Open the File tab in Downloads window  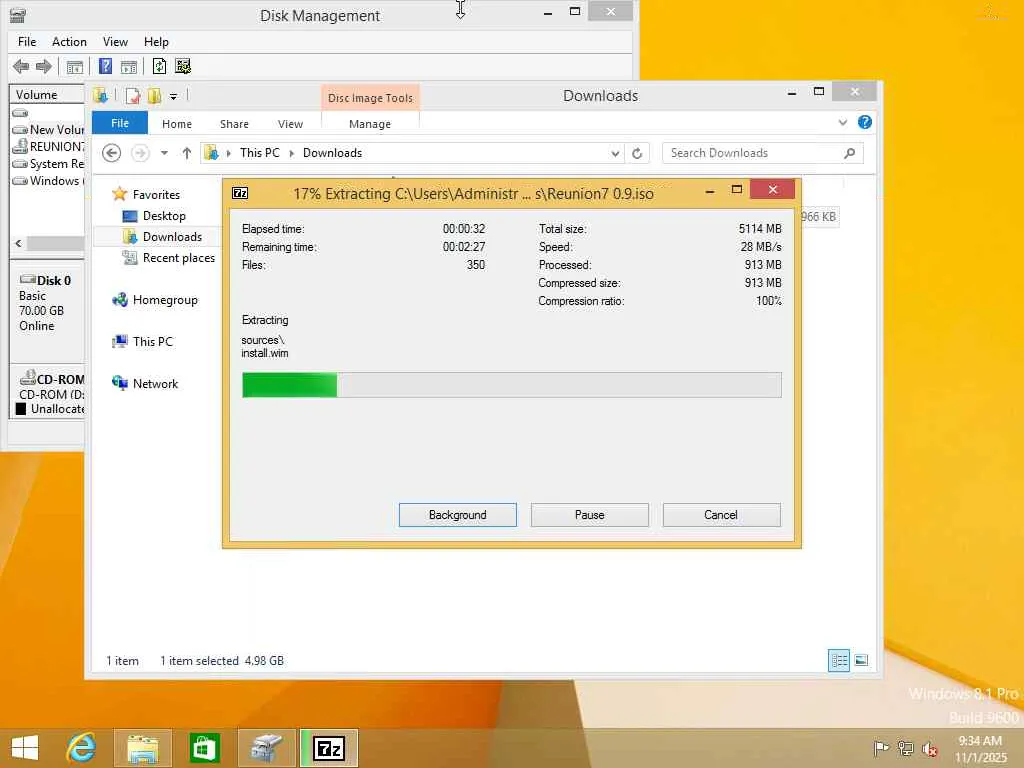pyautogui.click(x=120, y=123)
